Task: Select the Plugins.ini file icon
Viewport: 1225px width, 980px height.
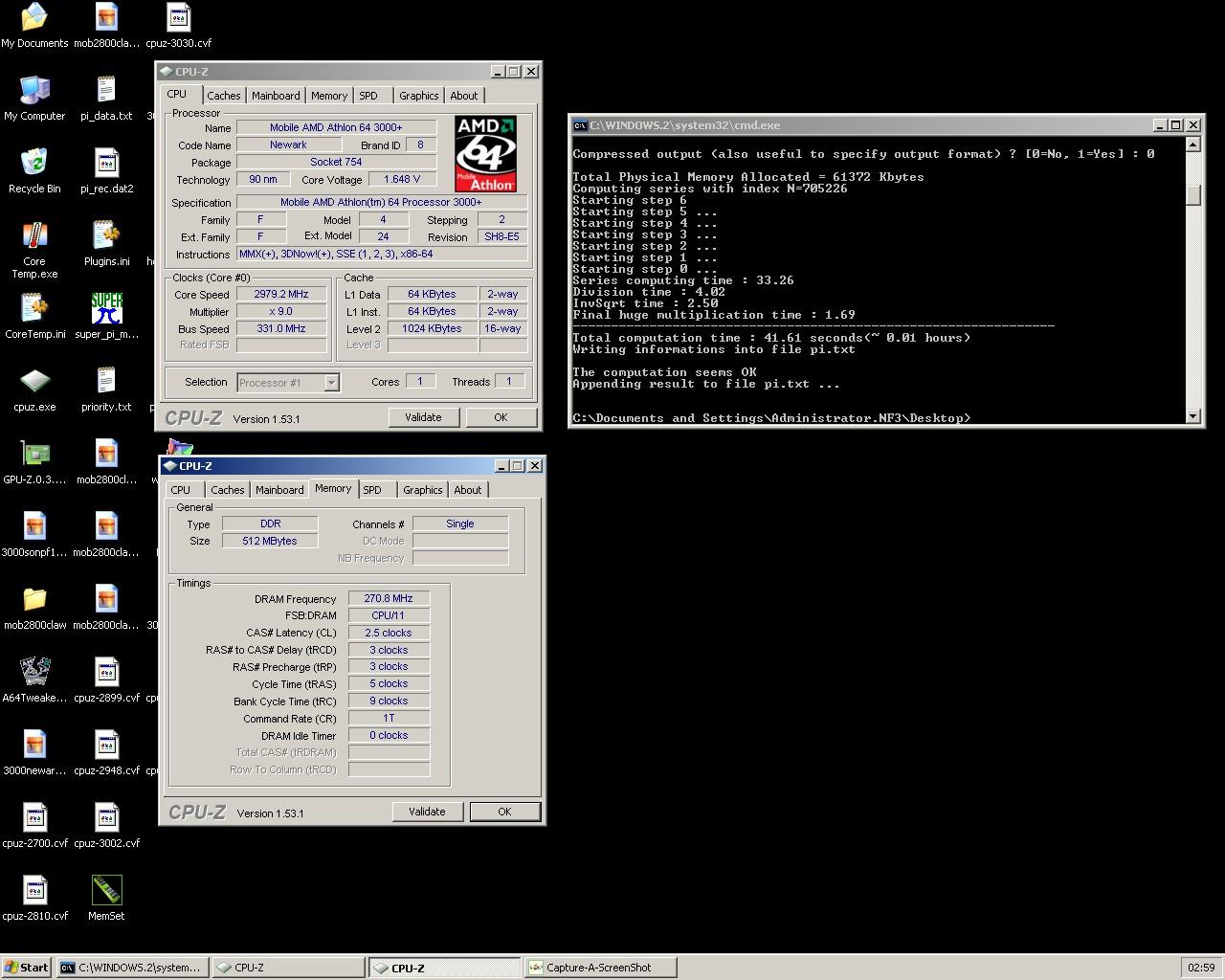Action: tap(106, 243)
